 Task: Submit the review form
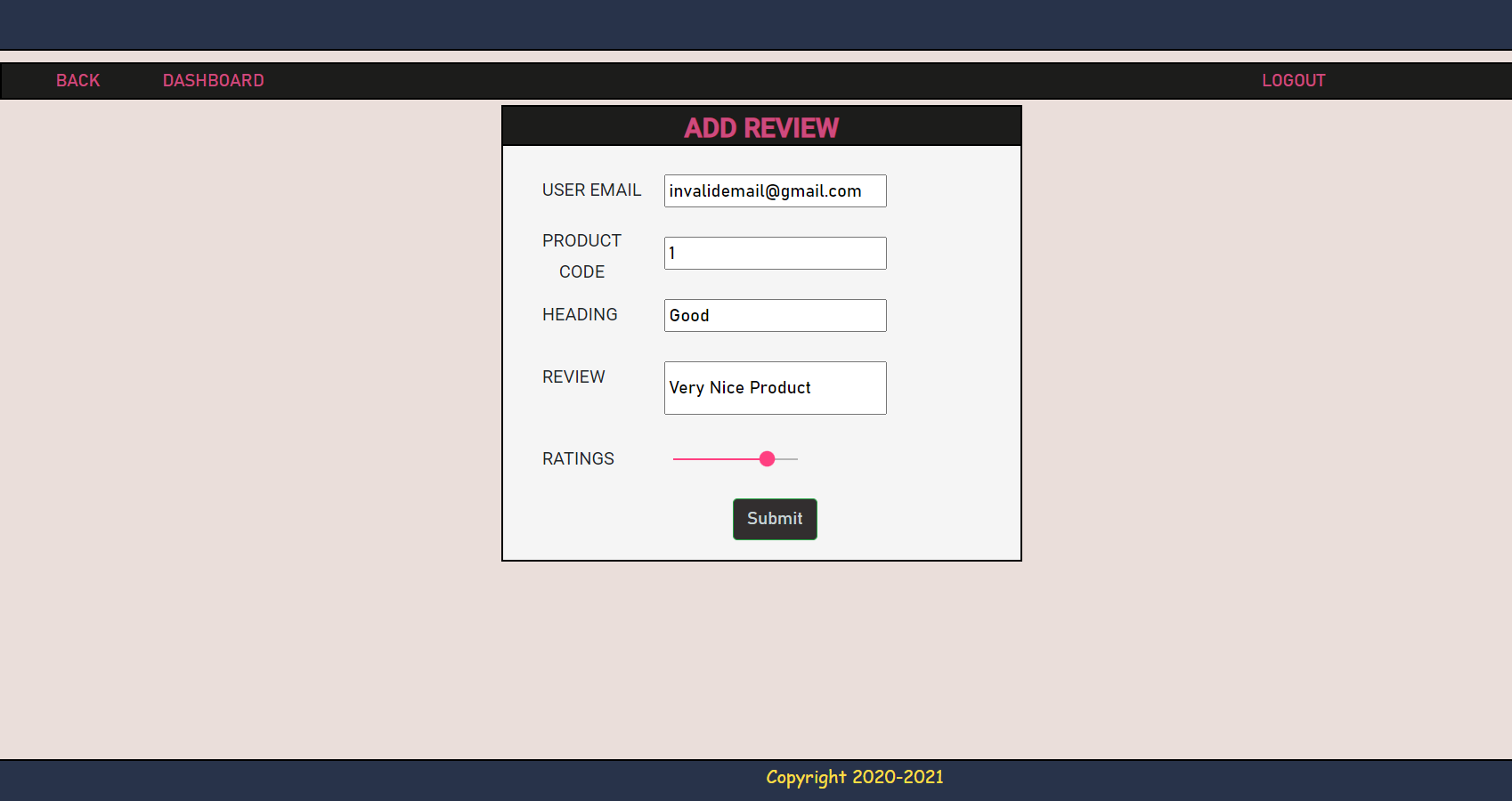775,519
